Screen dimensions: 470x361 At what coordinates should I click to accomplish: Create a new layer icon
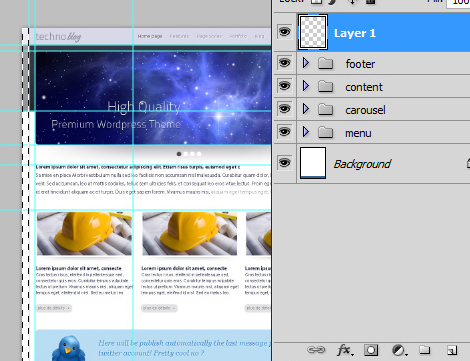click(452, 350)
